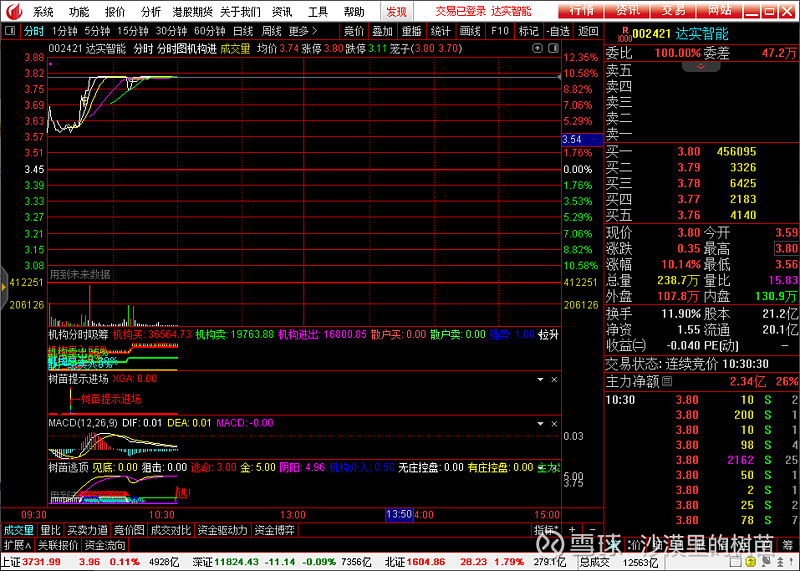This screenshot has width=800, height=571.
Task: Select the 60分钟 timeframe
Action: coord(210,31)
